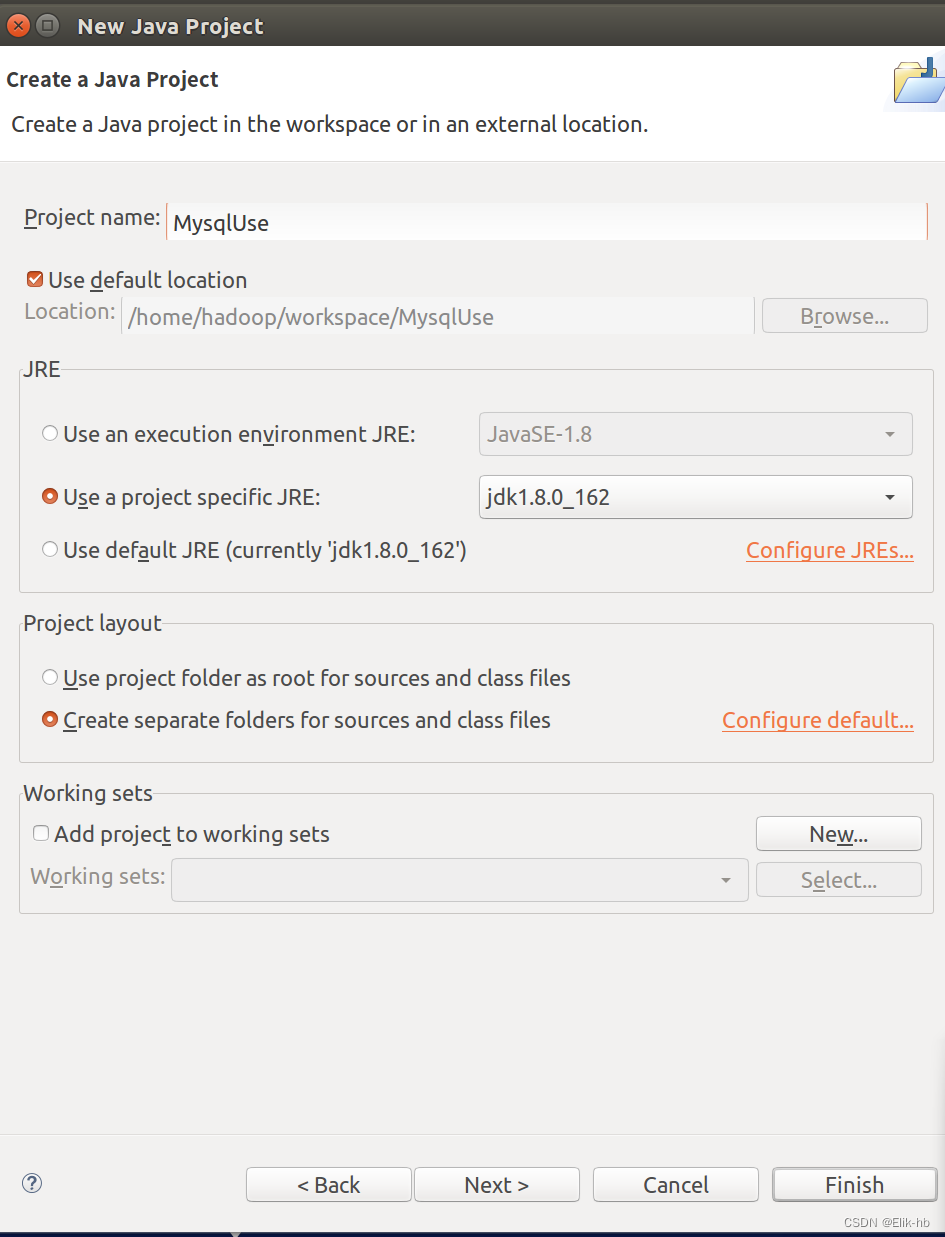The height and width of the screenshot is (1237, 945).
Task: Select Use default JRE radio button
Action: pyautogui.click(x=49, y=549)
